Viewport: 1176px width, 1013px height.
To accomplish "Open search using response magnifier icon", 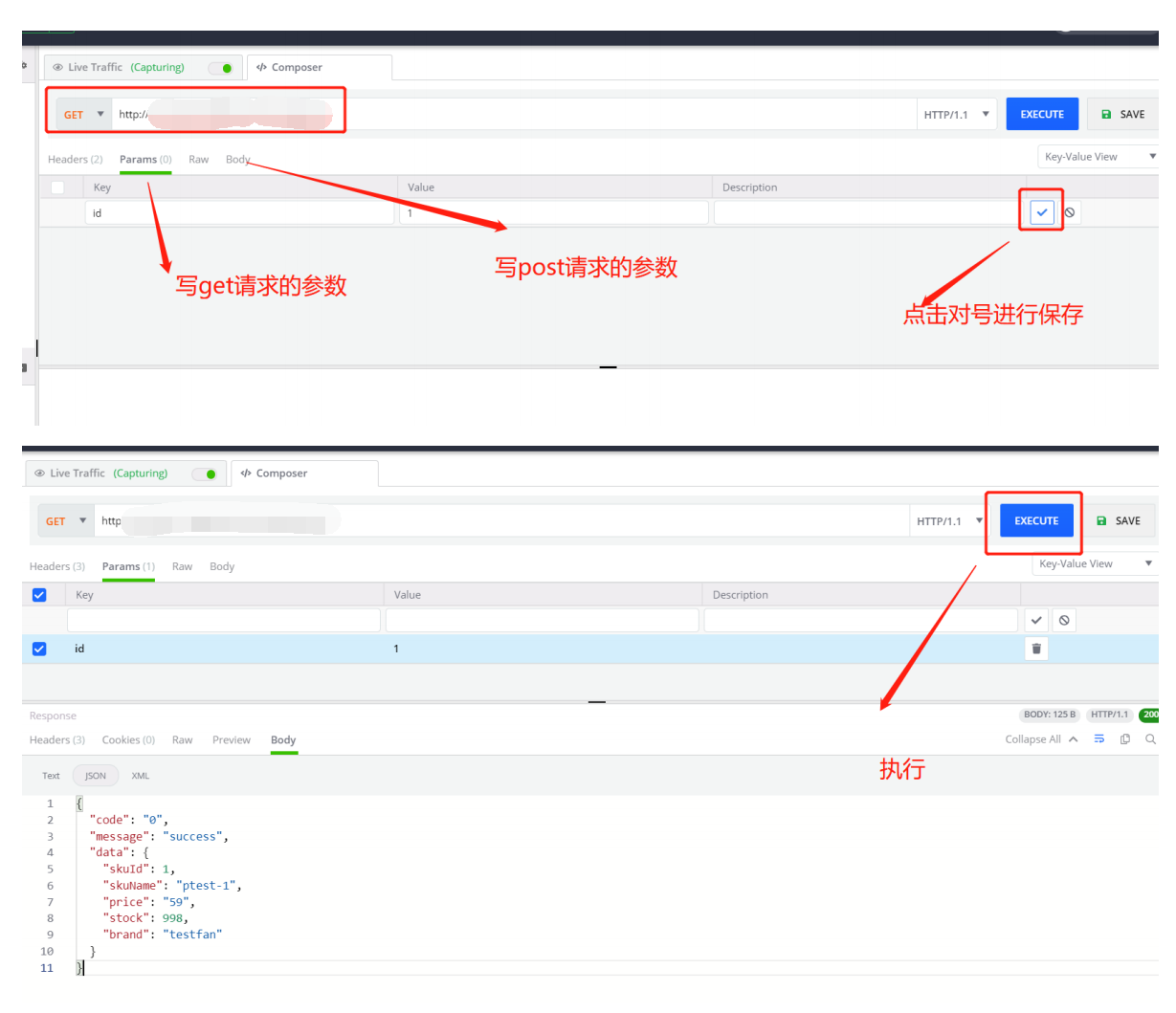I will pos(1150,739).
